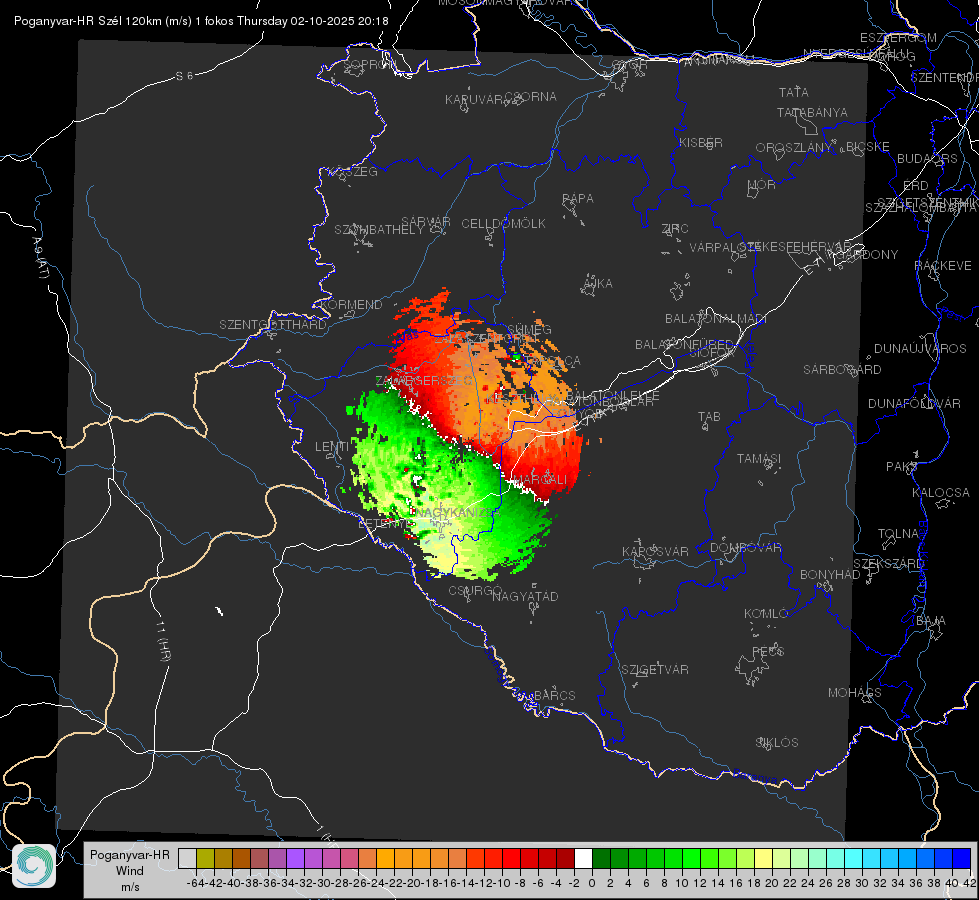The height and width of the screenshot is (900, 979).
Task: Click the gray swatch at legend's left end
Action: point(187,859)
